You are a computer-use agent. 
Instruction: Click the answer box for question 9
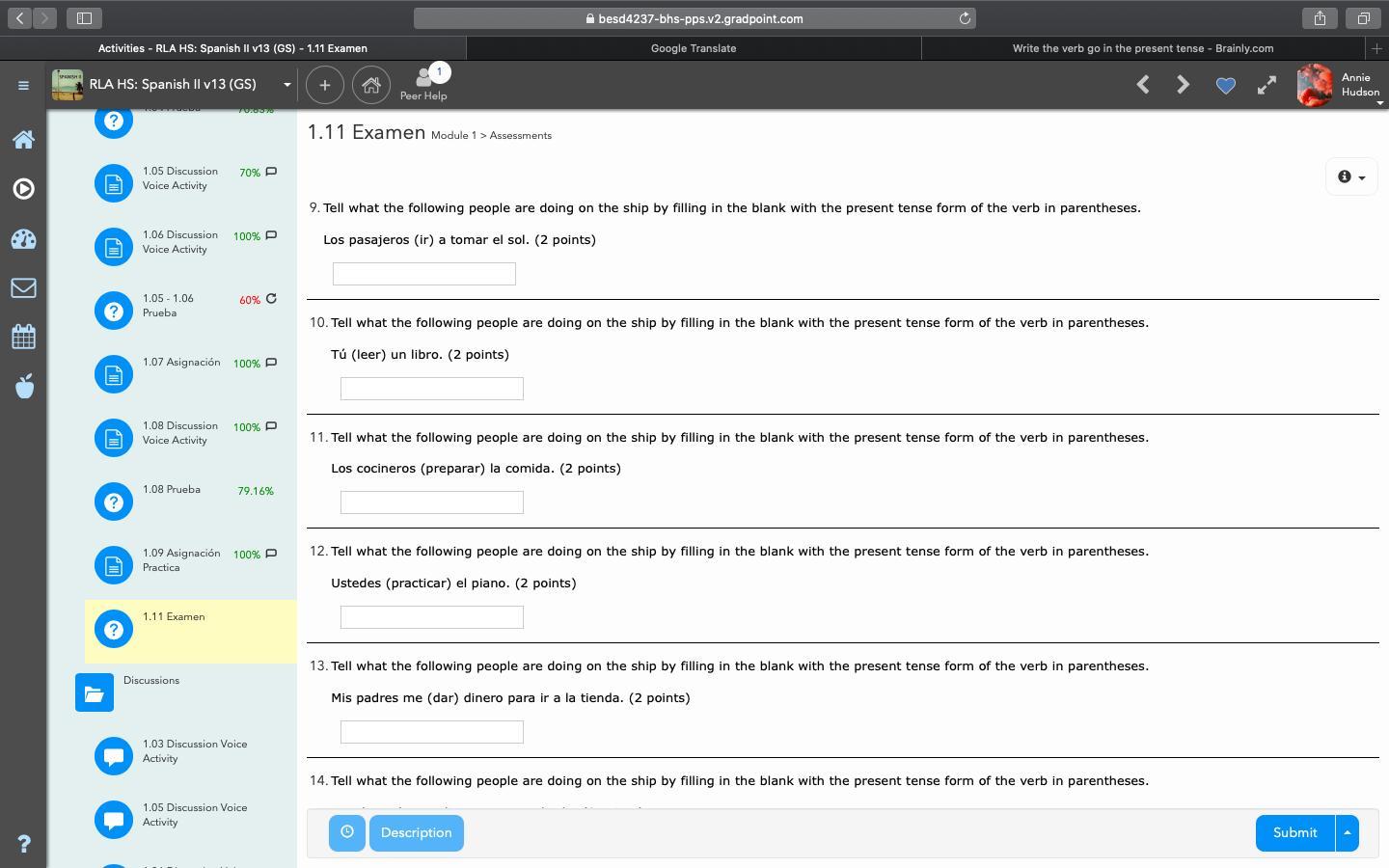424,274
